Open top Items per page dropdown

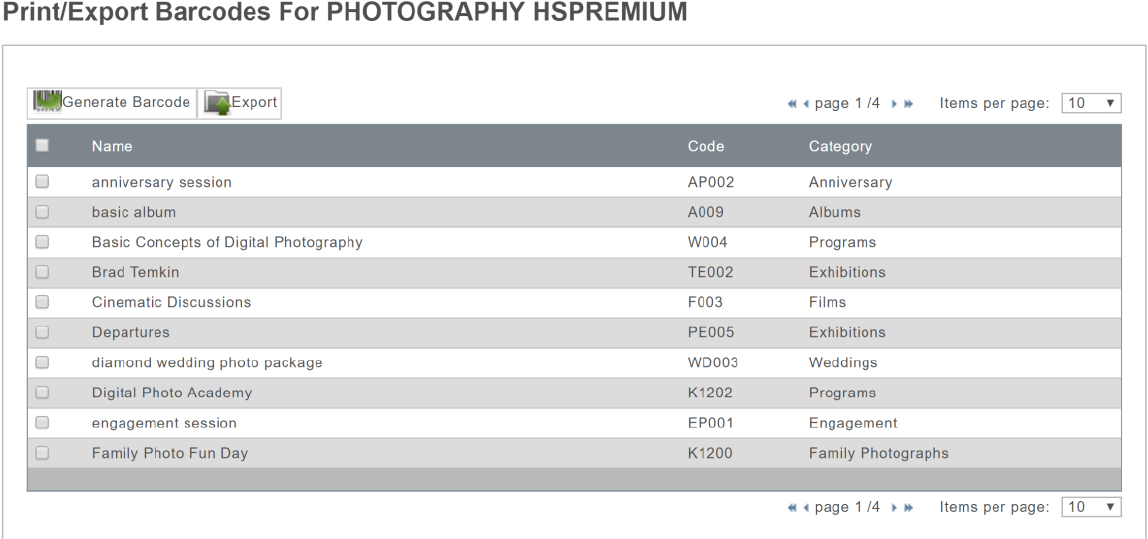pyautogui.click(x=1091, y=103)
